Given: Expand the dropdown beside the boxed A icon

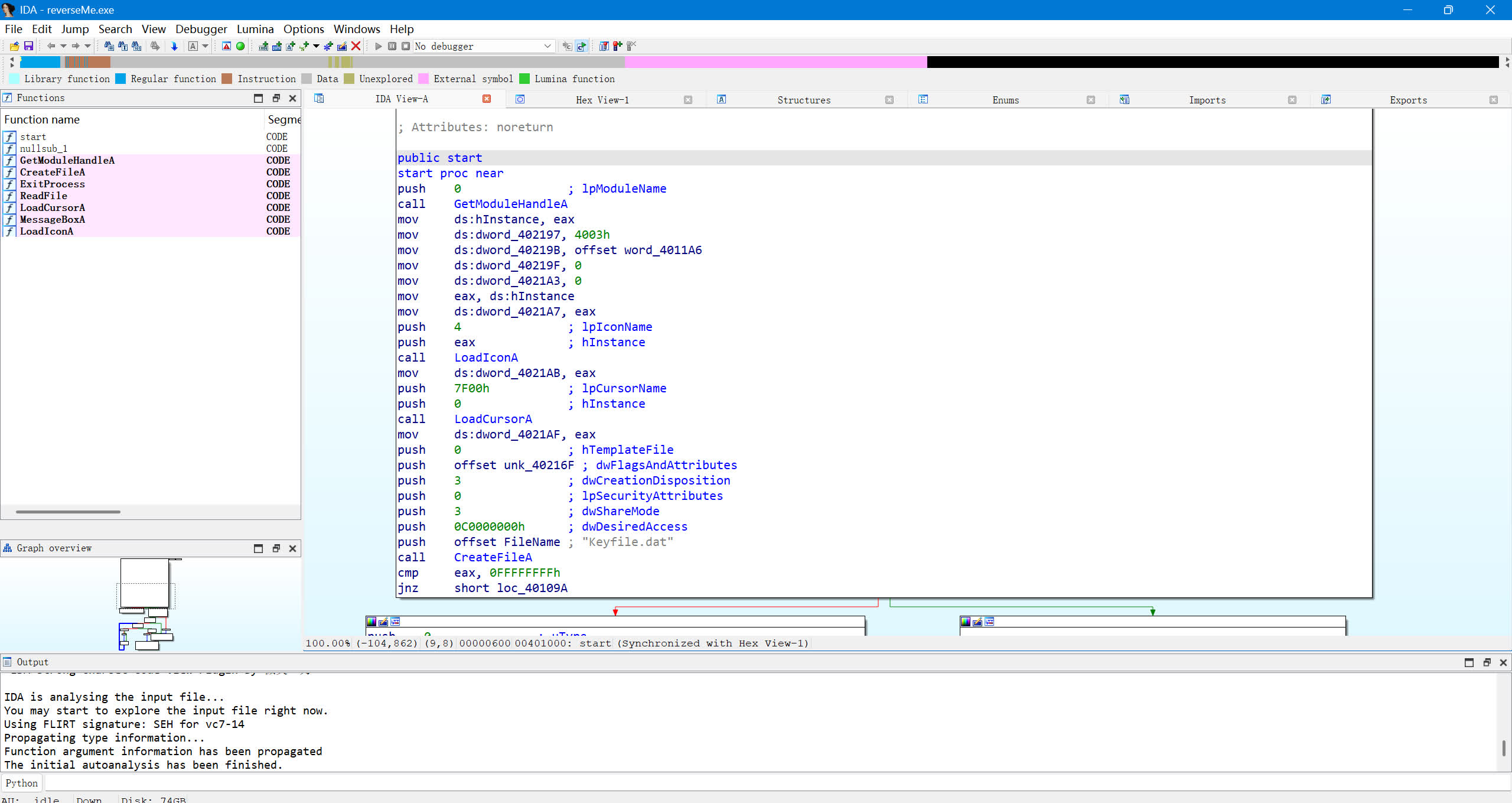Looking at the screenshot, I should [x=206, y=46].
